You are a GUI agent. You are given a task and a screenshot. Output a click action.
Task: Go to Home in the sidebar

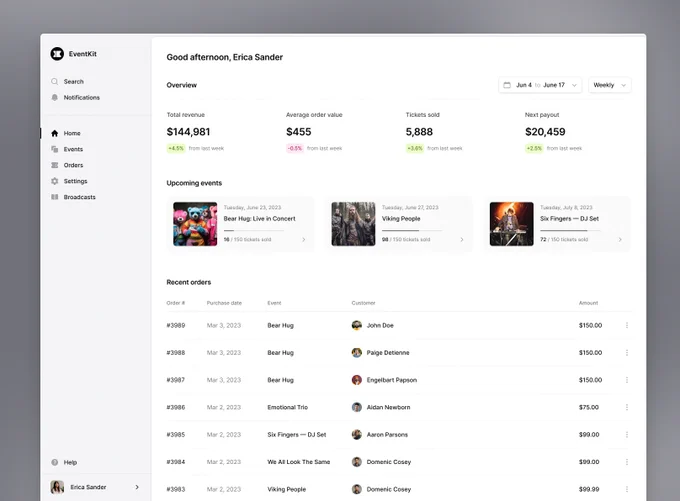(72, 133)
